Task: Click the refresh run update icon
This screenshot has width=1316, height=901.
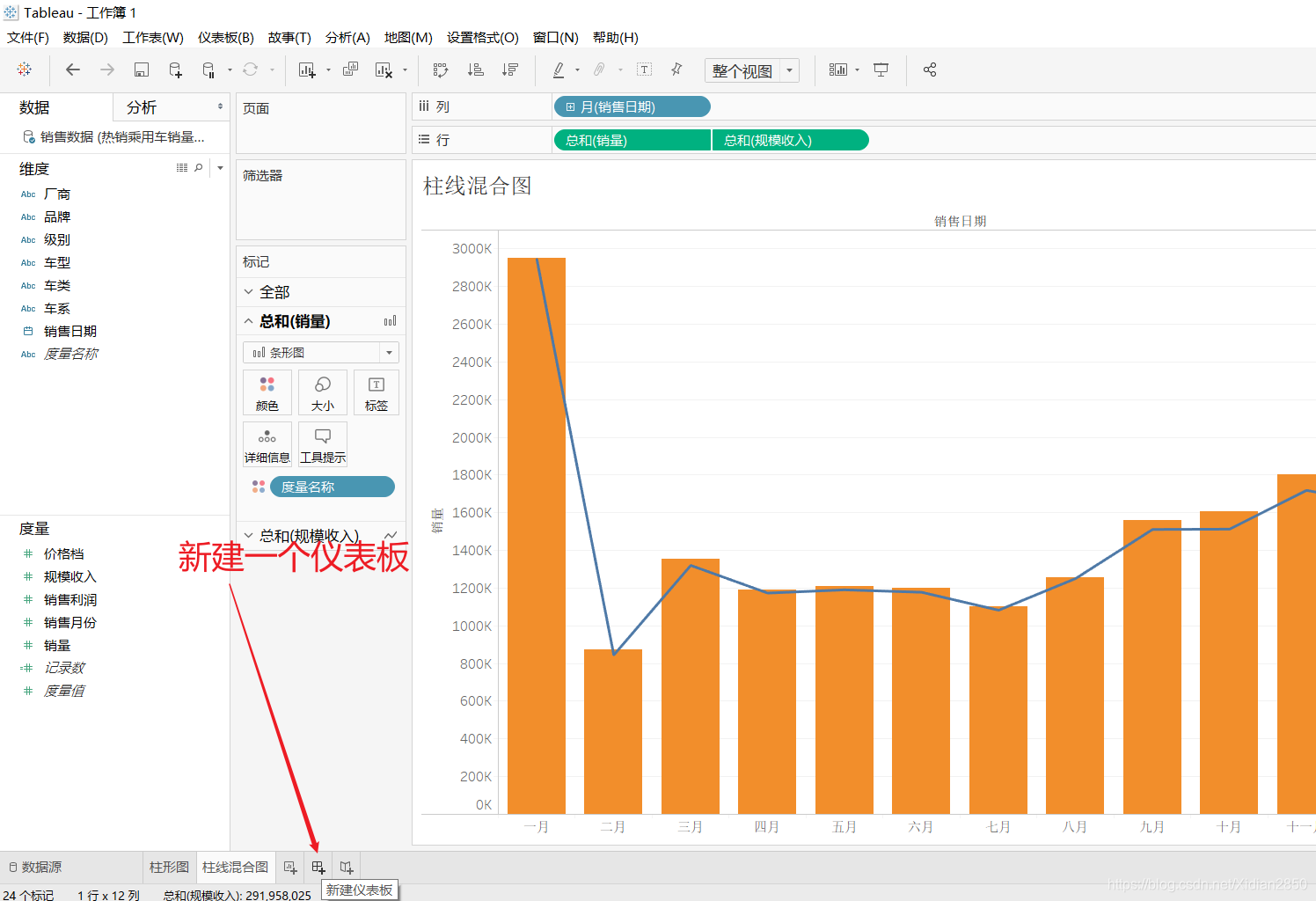Action: pos(251,70)
